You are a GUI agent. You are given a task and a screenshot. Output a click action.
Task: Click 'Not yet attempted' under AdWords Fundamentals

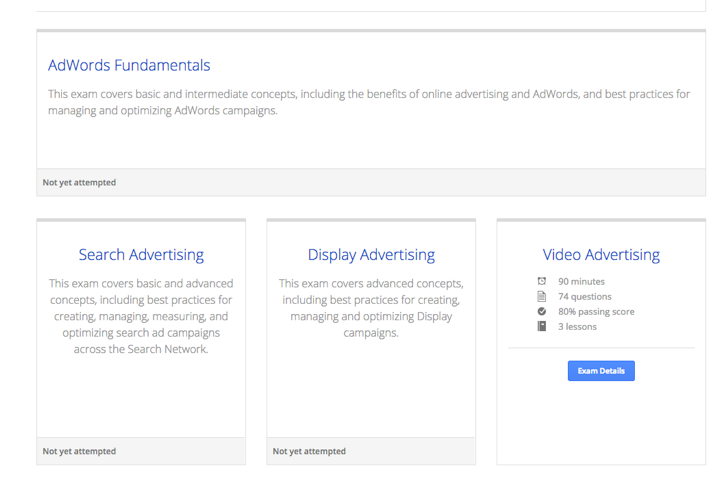pyautogui.click(x=79, y=183)
